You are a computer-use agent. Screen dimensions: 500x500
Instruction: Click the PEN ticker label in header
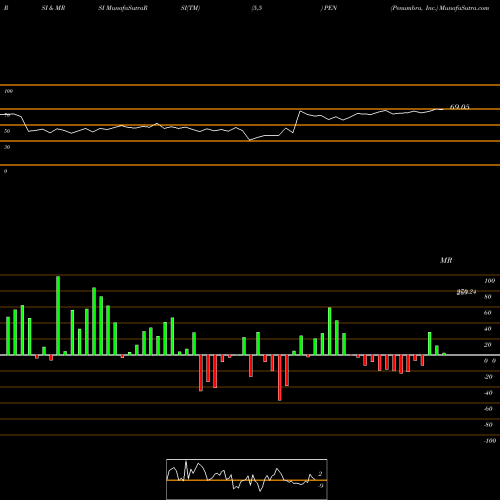[330, 8]
